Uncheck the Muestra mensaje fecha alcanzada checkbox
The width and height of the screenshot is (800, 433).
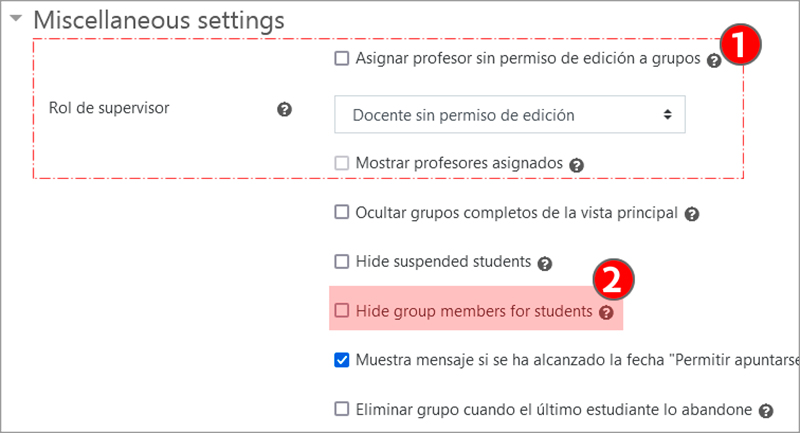pyautogui.click(x=342, y=360)
